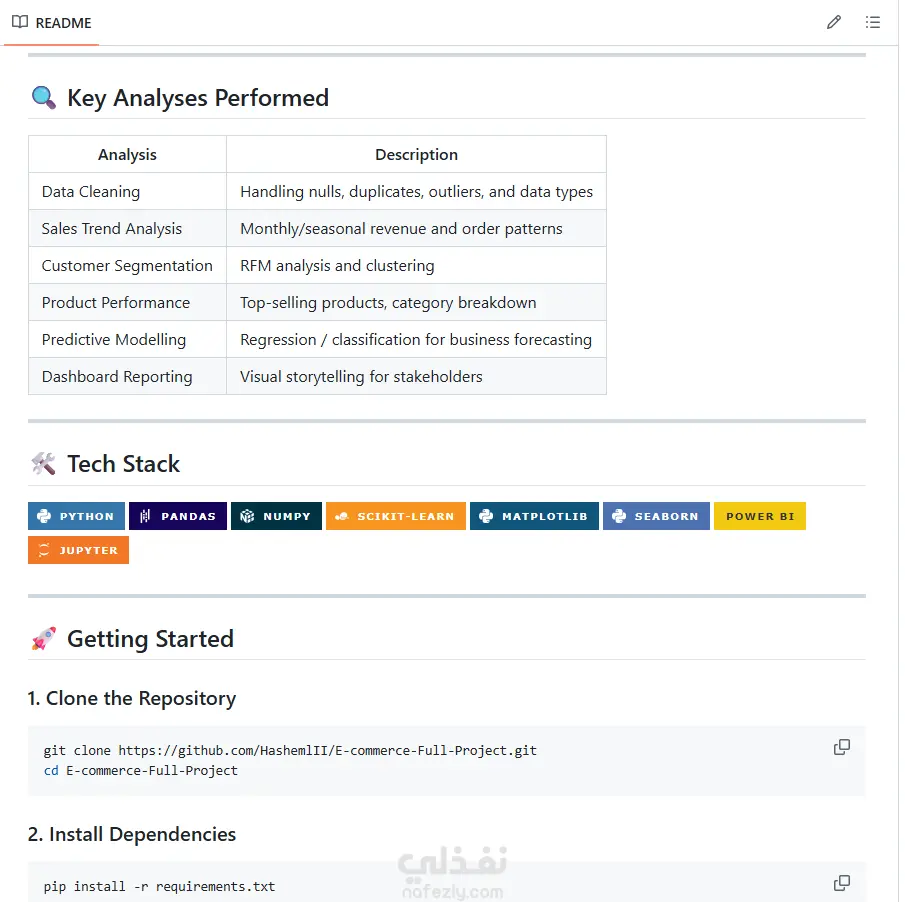Click the edit README pencil icon
Image resolution: width=905 pixels, height=902 pixels.
(833, 23)
